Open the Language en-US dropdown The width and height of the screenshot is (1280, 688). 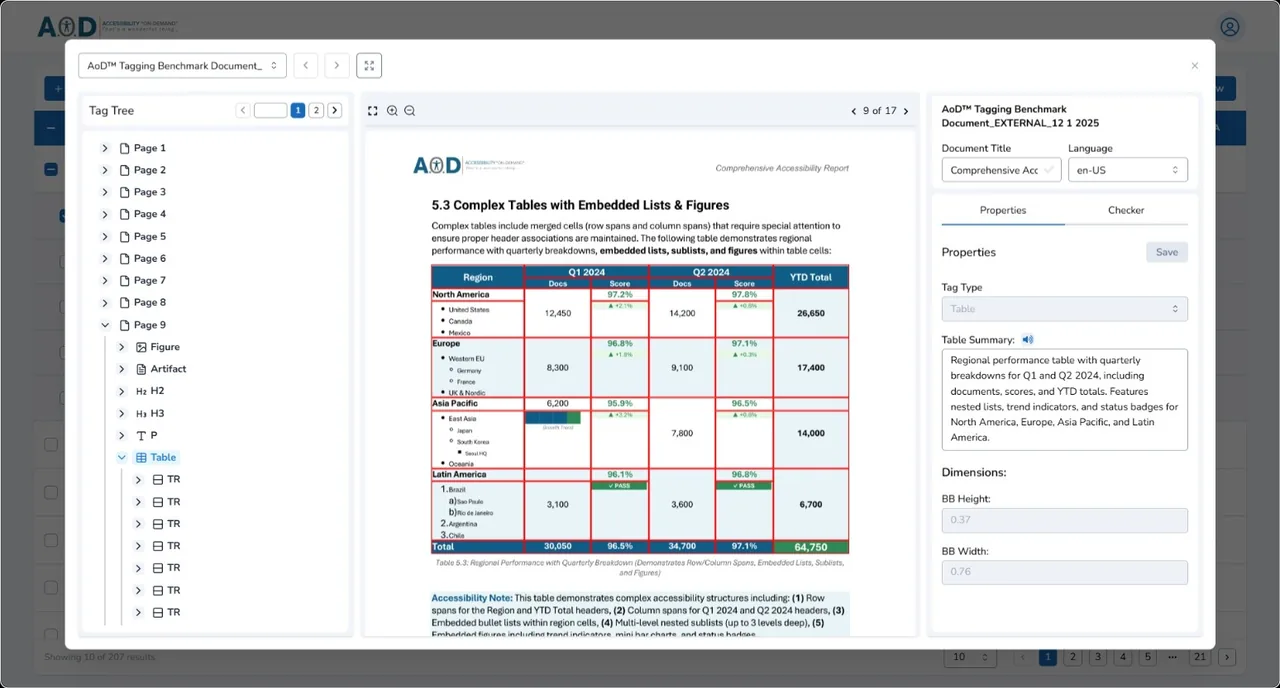coord(1127,170)
